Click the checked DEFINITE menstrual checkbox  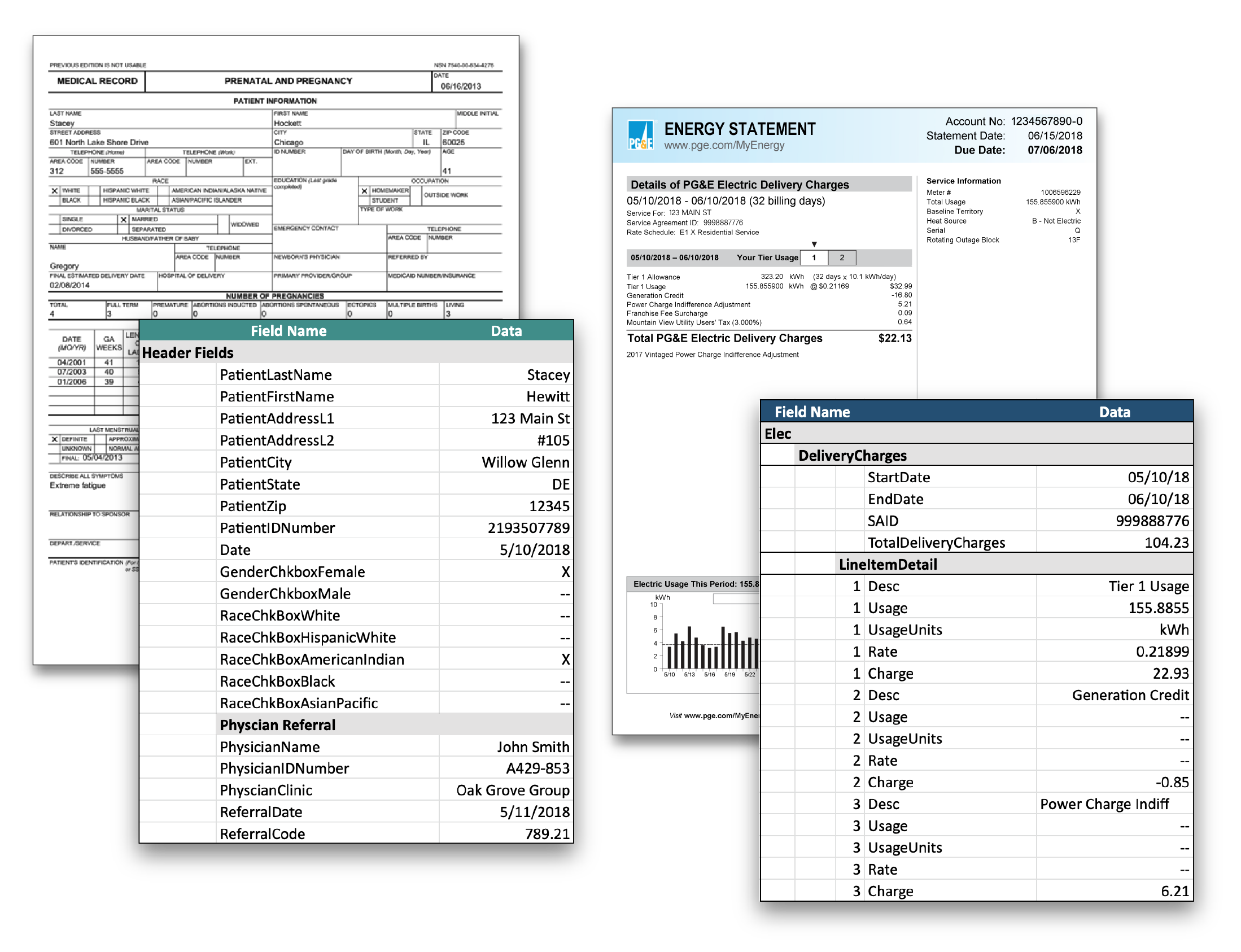[x=54, y=440]
